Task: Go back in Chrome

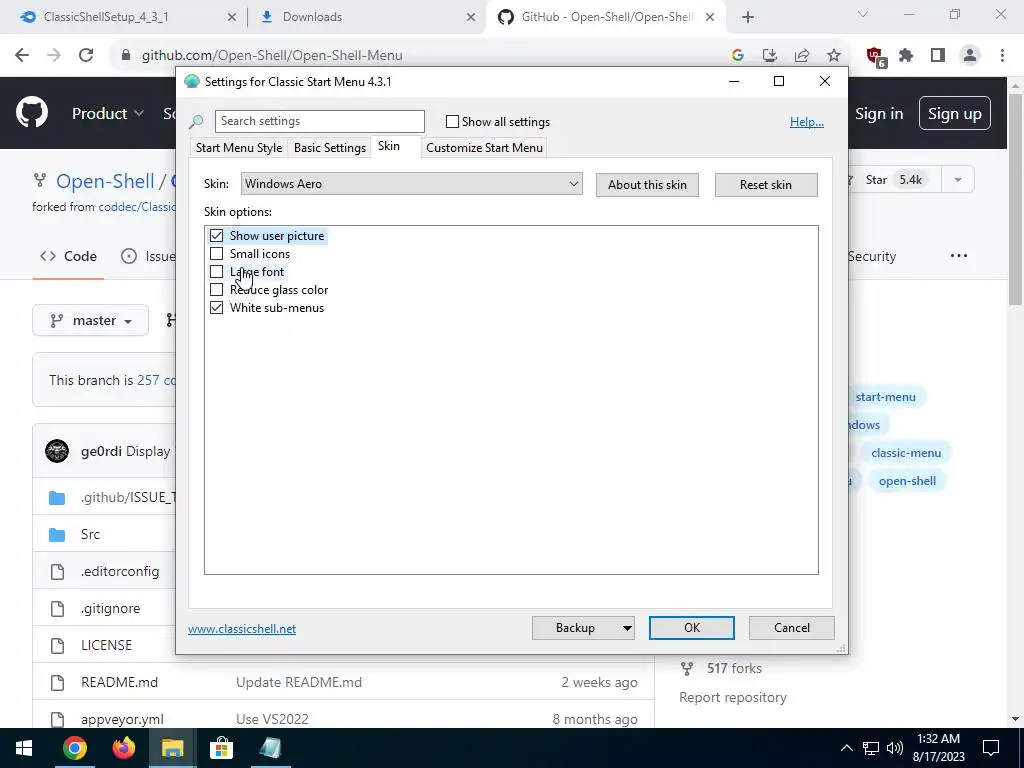Action: click(x=22, y=56)
